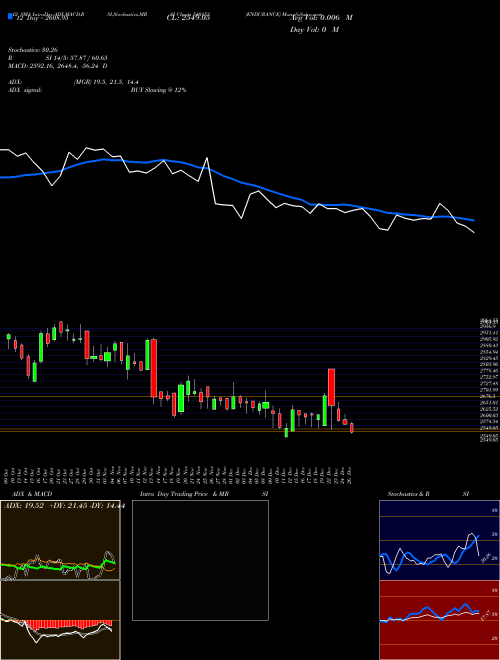
Task: Click the '(MGR) 19.5, 21.5, 14.4' ADX values
Action: point(106,82)
